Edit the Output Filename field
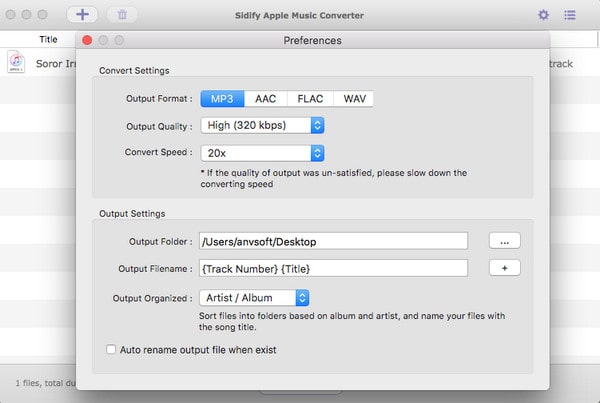This screenshot has width=600, height=403. click(x=333, y=268)
